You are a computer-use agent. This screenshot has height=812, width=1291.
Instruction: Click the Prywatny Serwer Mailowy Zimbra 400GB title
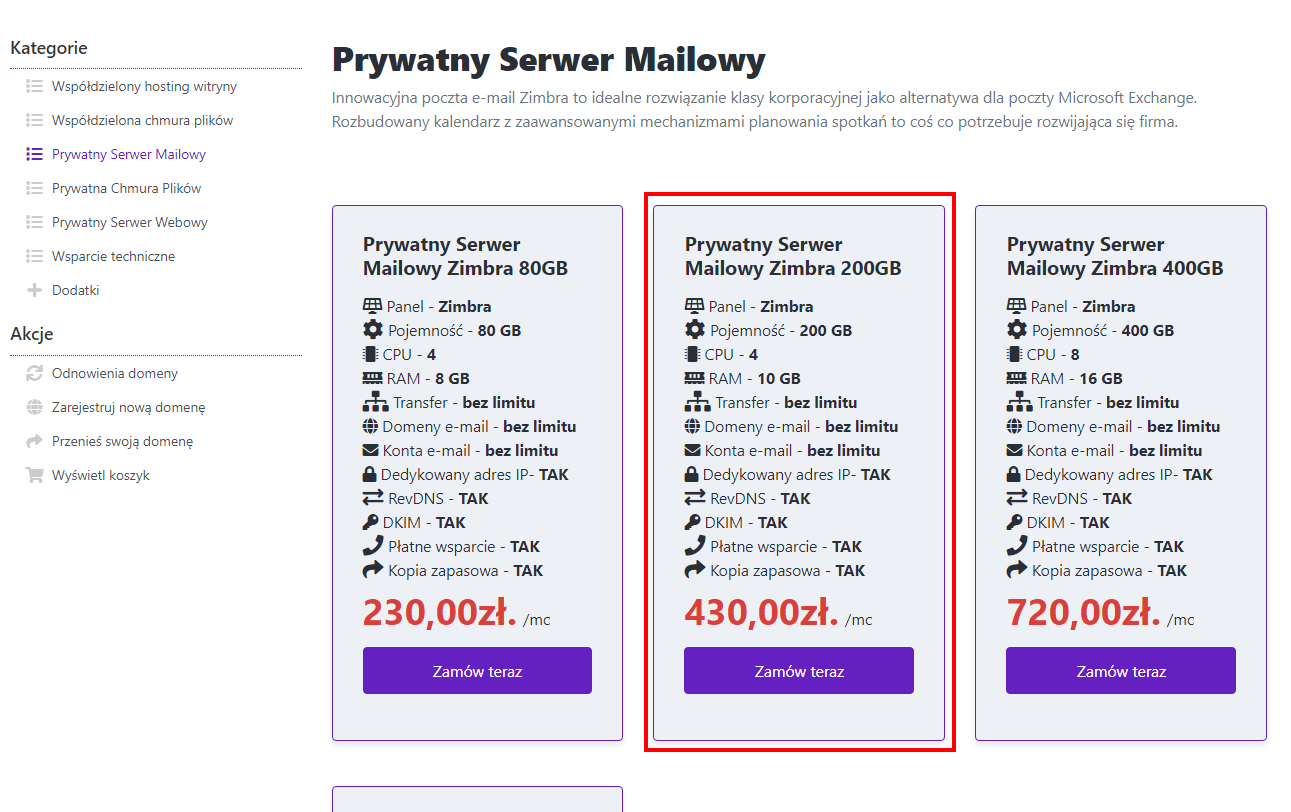tap(1114, 257)
